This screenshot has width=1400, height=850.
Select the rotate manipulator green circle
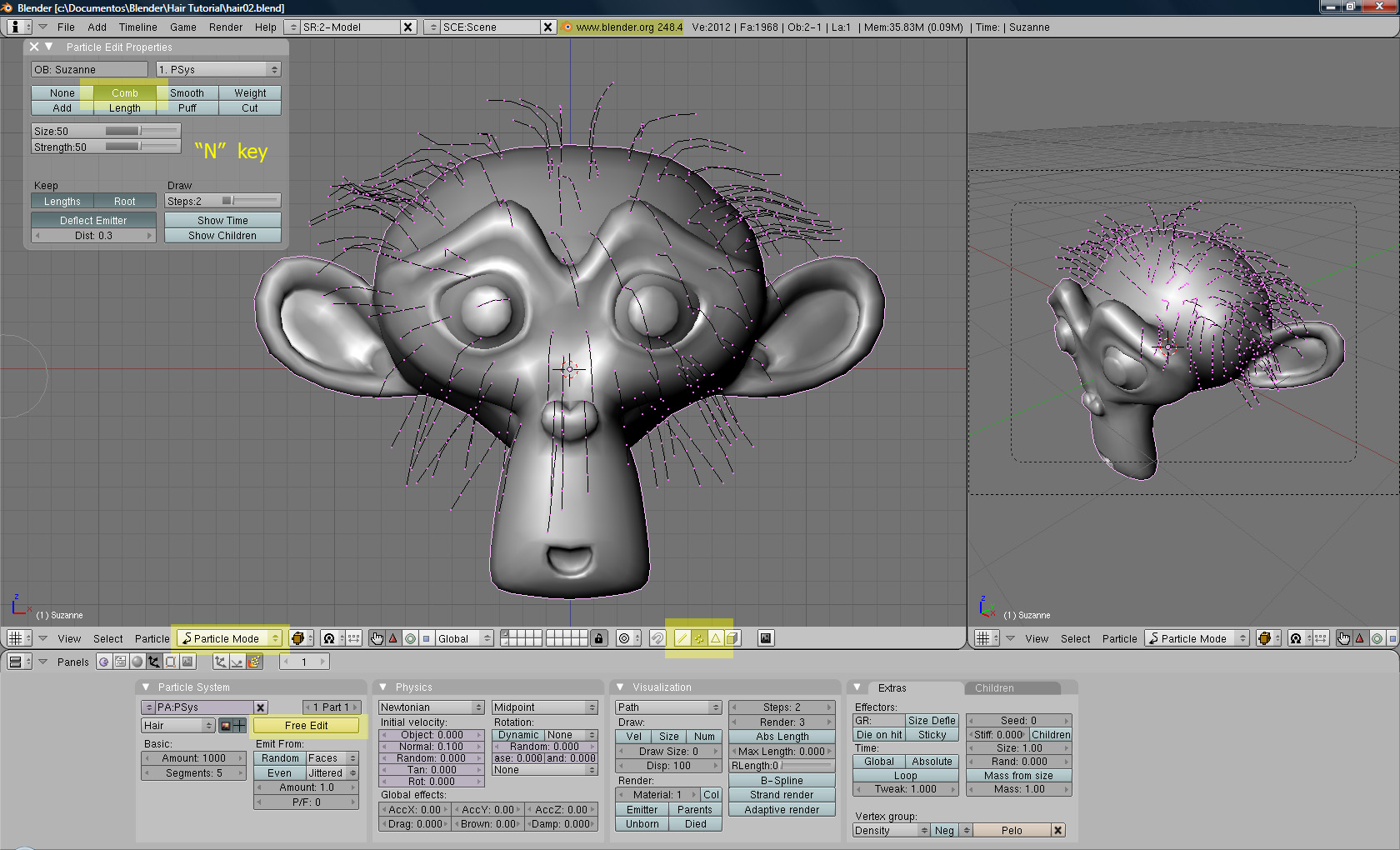tap(410, 638)
